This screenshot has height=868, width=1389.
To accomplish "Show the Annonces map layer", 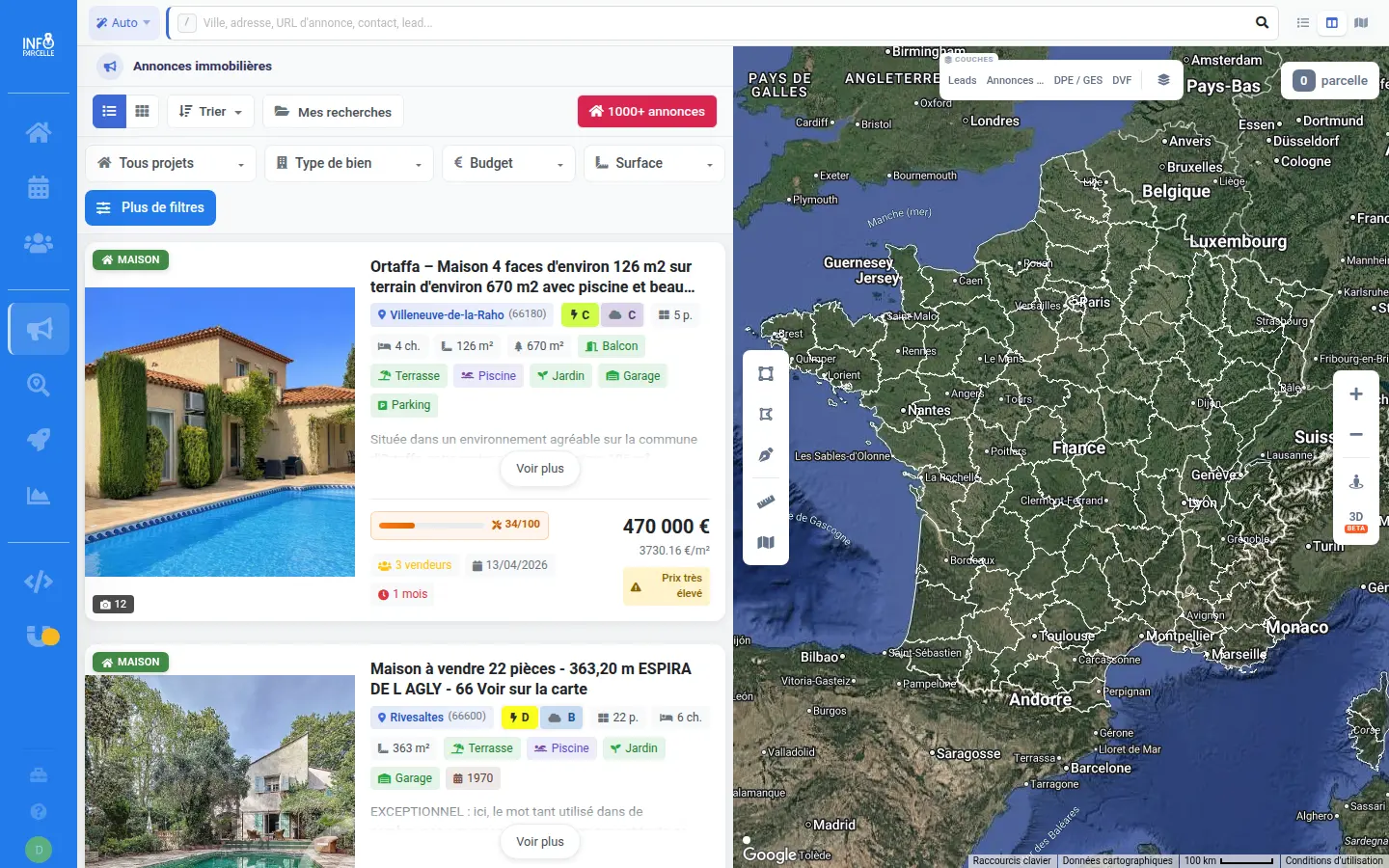I will pos(1014,80).
